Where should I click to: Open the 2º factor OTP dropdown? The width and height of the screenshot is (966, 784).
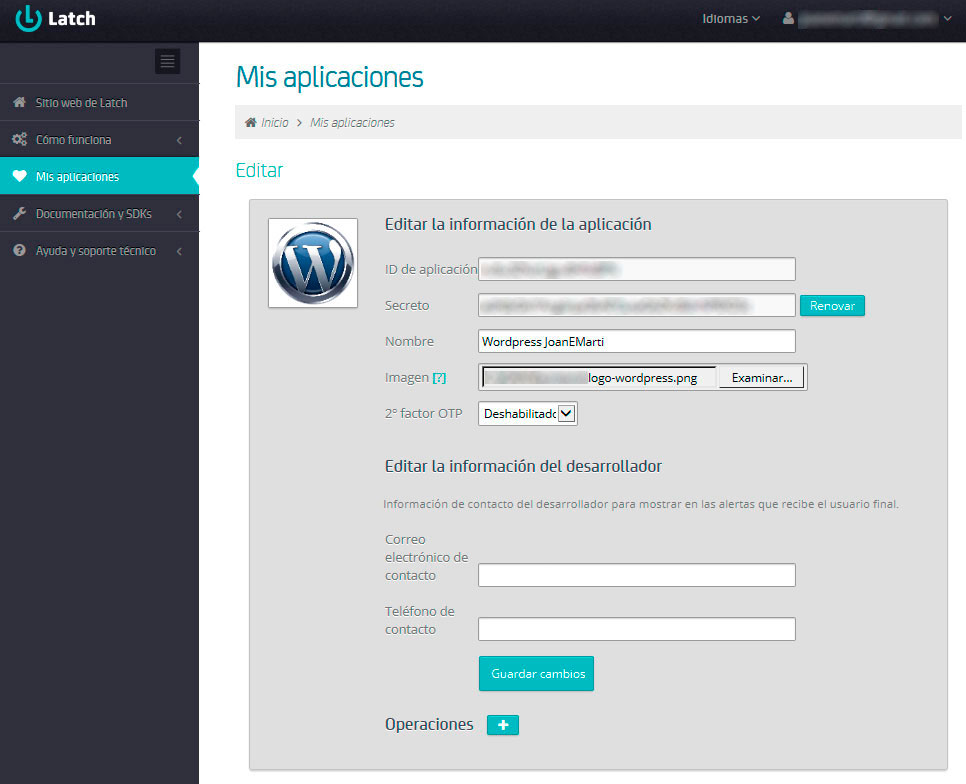tap(528, 414)
